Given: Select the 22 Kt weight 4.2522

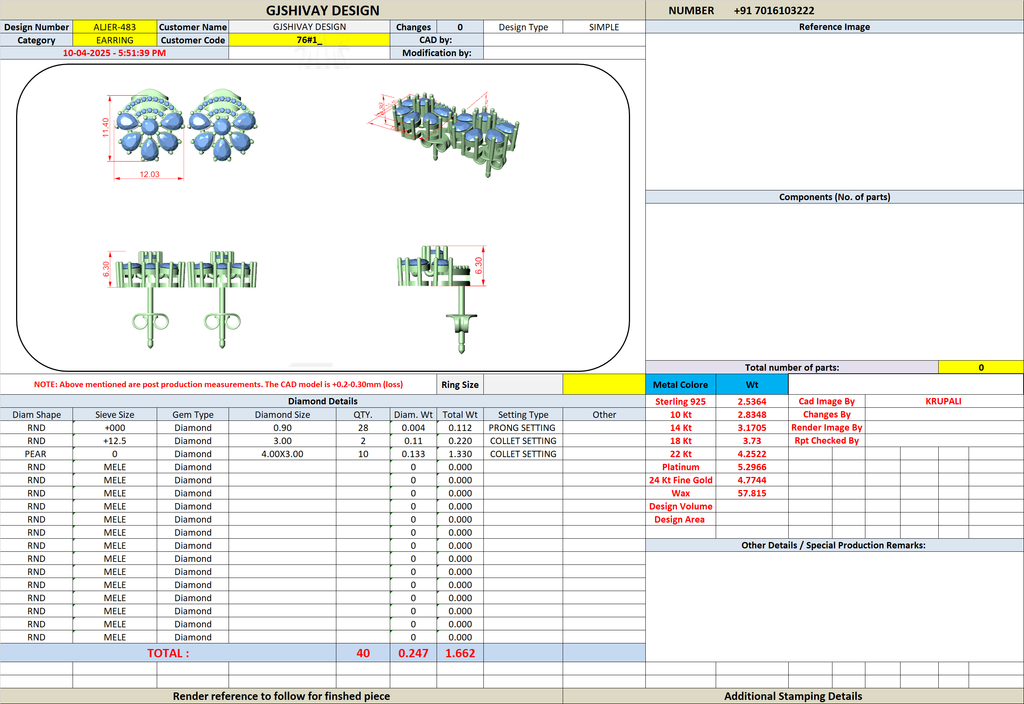Looking at the screenshot, I should (752, 454).
